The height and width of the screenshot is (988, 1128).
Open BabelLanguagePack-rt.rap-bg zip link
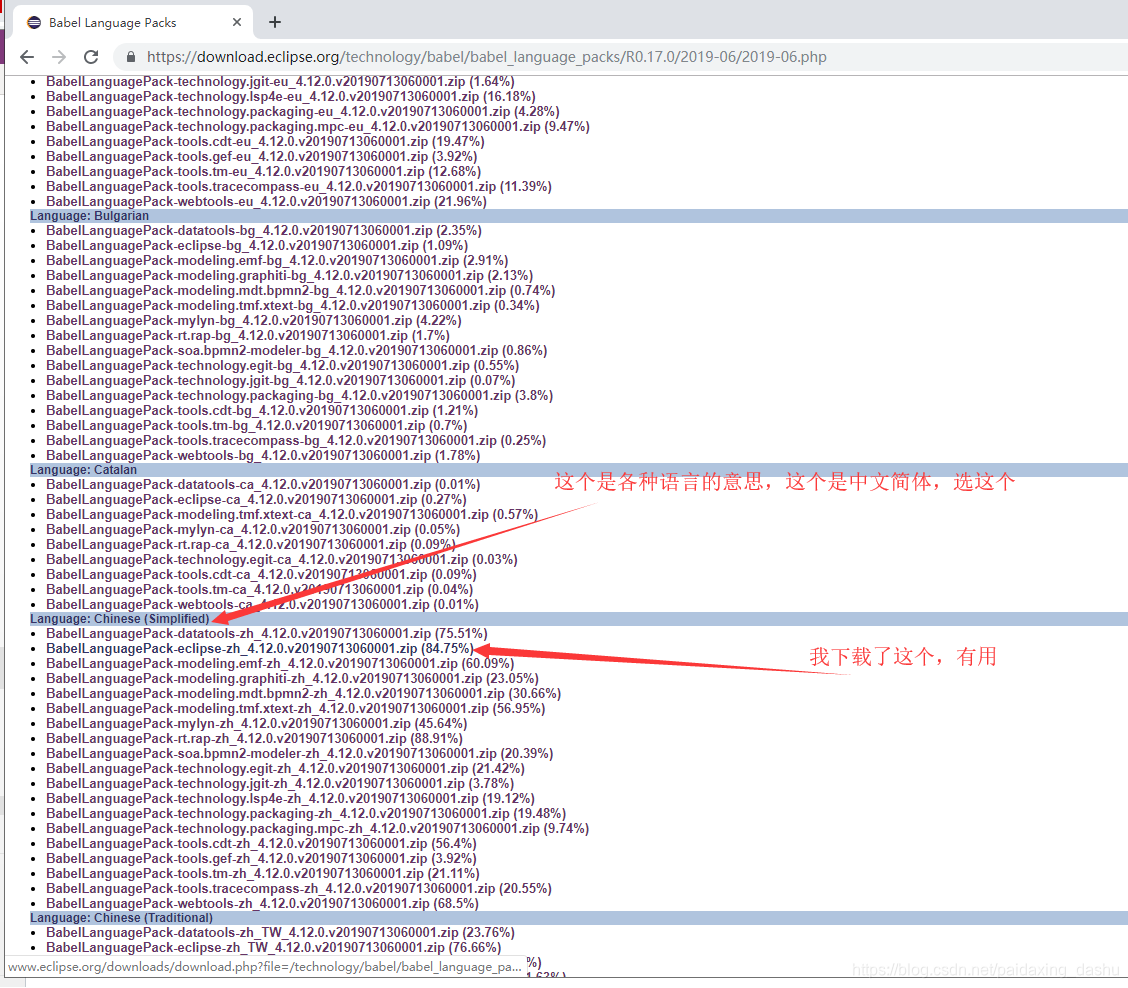248,335
